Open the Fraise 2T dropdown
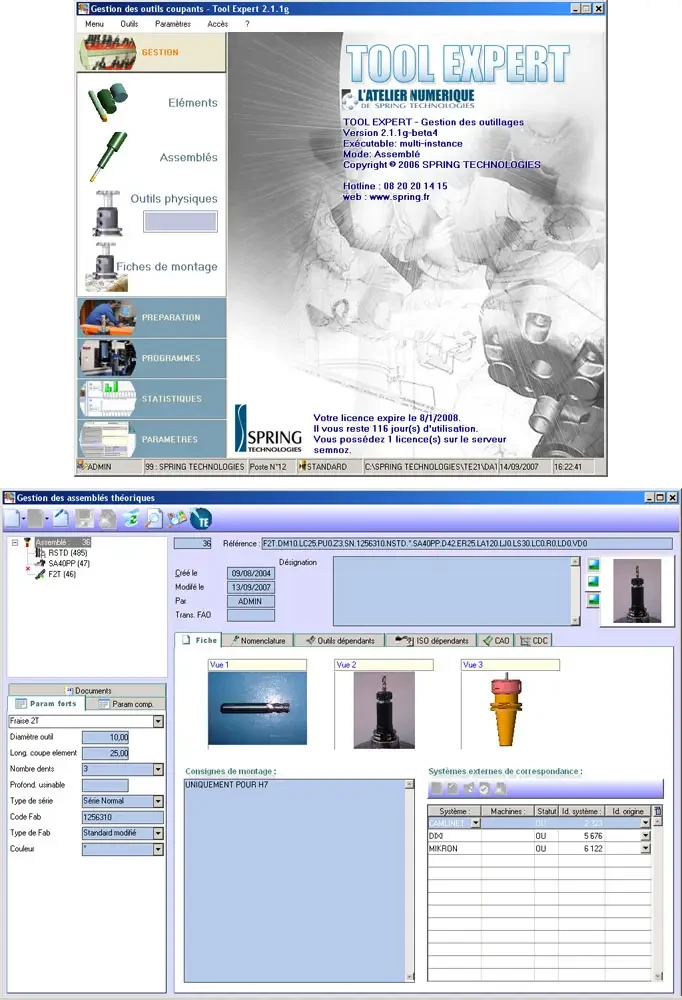Image resolution: width=682 pixels, height=1000 pixels. (x=158, y=721)
